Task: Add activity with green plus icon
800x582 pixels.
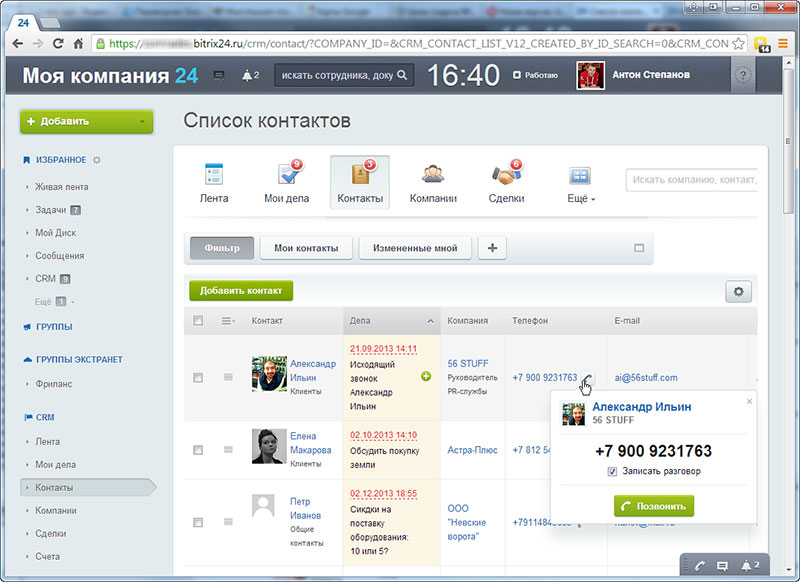Action: (x=426, y=376)
